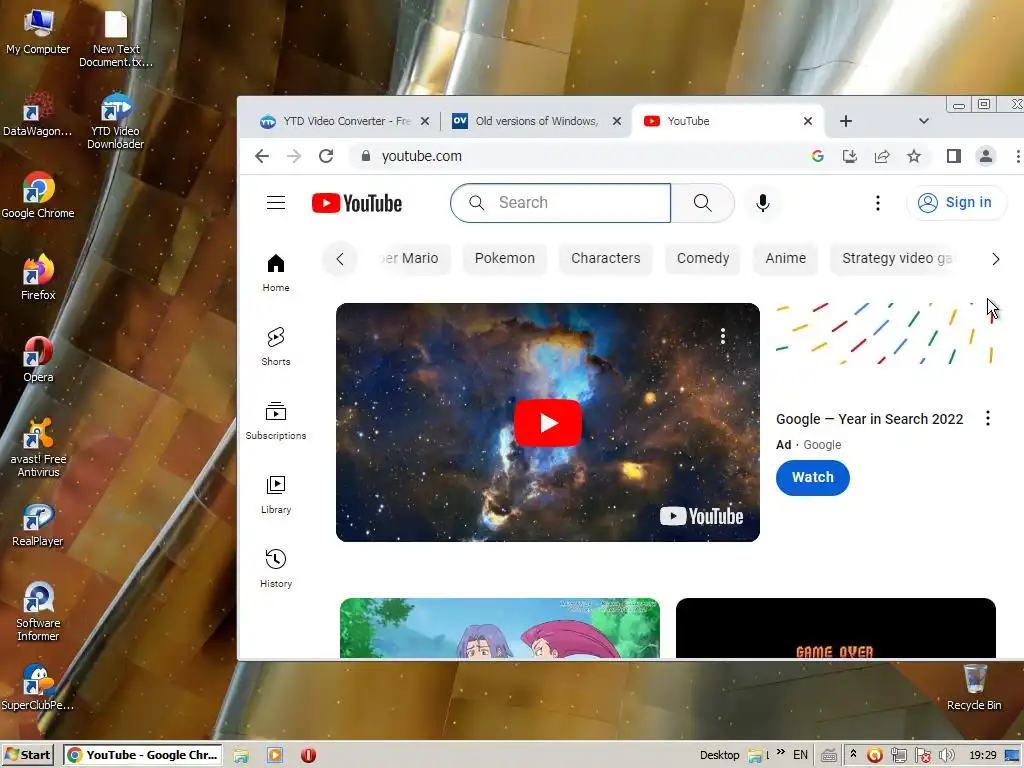The image size is (1024, 768).
Task: Select the YTD Video Downloader desktop icon
Action: click(x=116, y=122)
